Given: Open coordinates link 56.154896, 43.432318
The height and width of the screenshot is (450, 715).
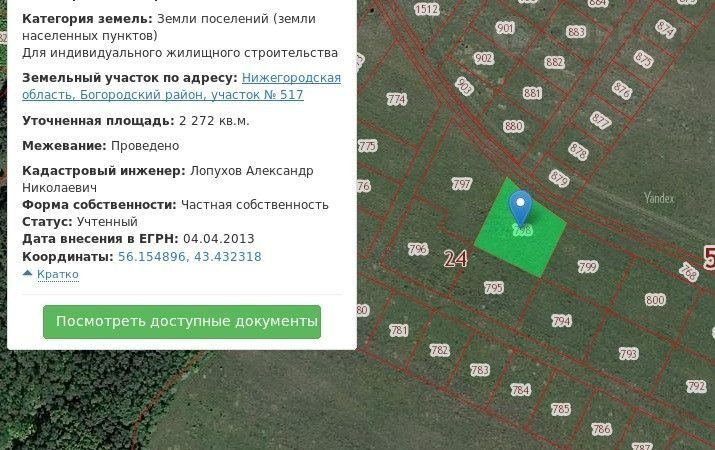Looking at the screenshot, I should pyautogui.click(x=189, y=256).
